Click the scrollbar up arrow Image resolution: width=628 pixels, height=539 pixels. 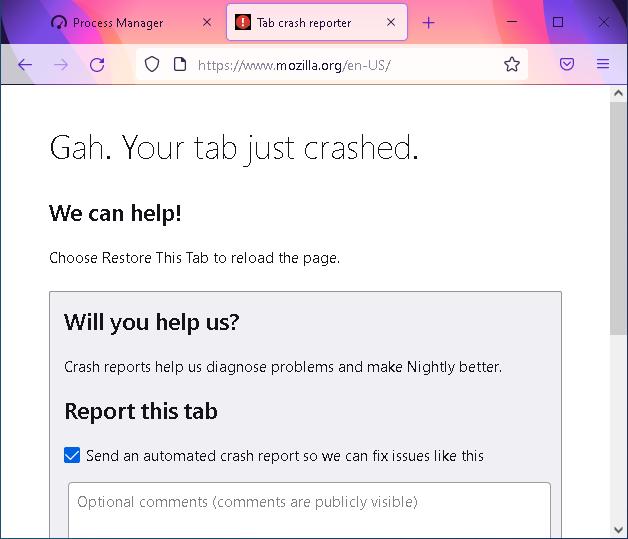[x=619, y=94]
